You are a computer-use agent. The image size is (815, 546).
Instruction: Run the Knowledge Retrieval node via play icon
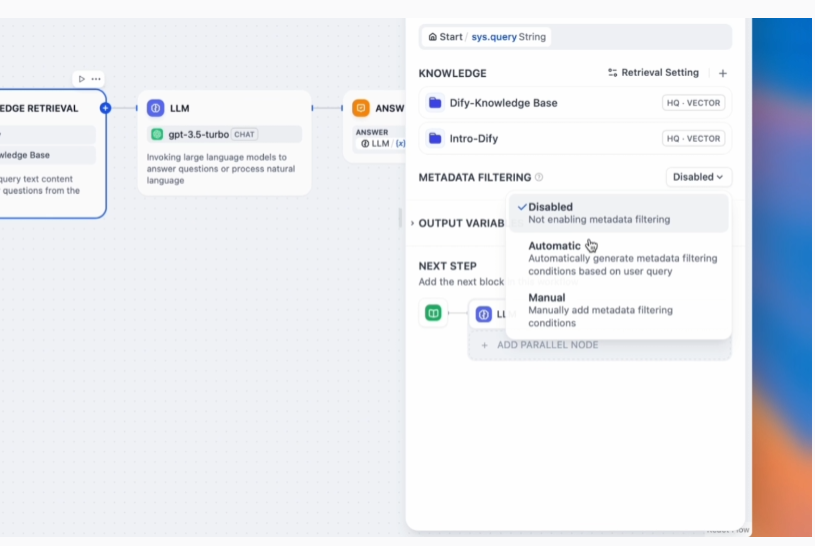click(81, 79)
